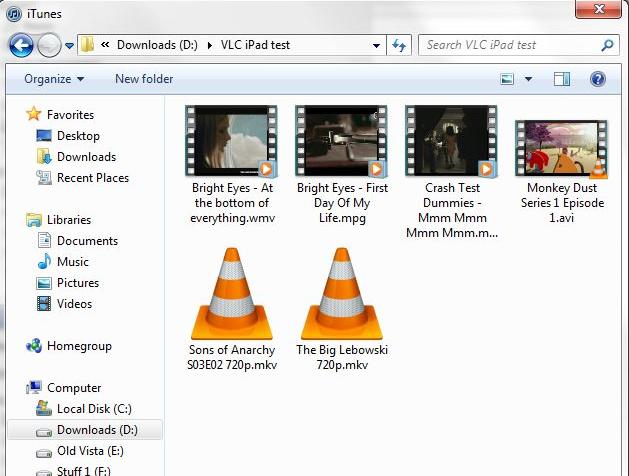
Task: Click the Desktop monitor icon
Action: tap(44, 136)
